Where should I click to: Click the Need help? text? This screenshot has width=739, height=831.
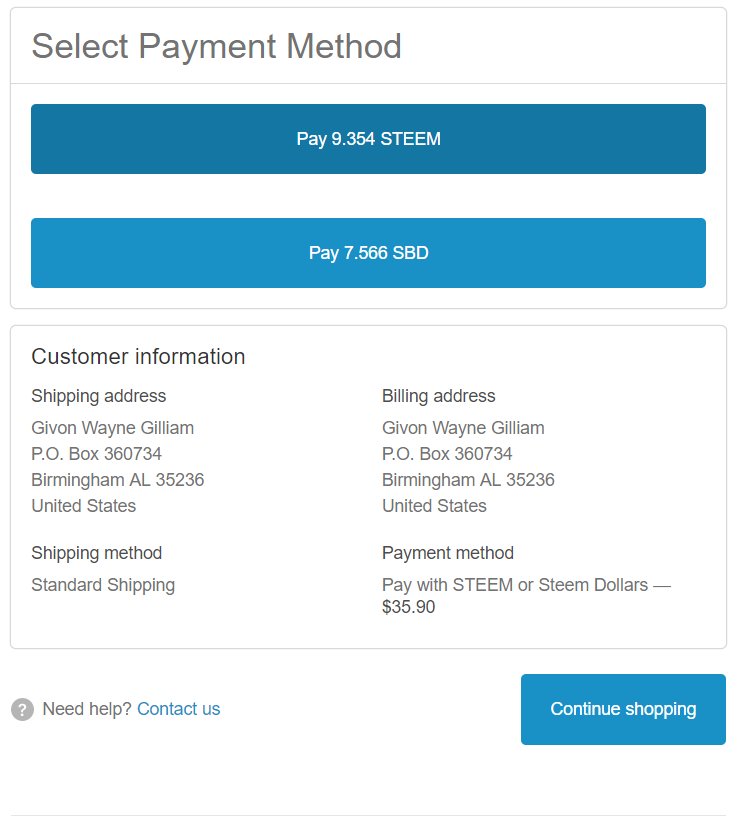click(x=87, y=709)
